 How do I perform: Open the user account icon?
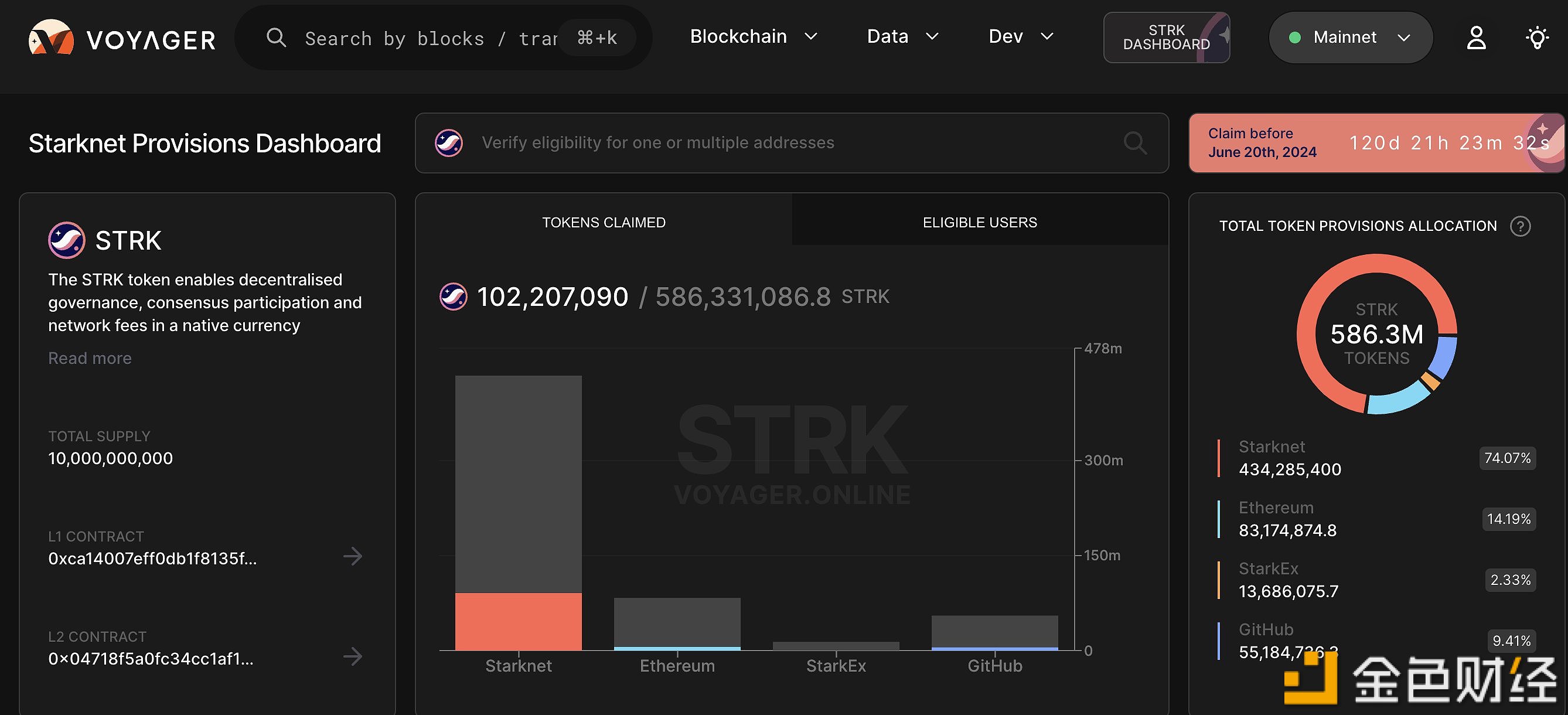coord(1476,38)
